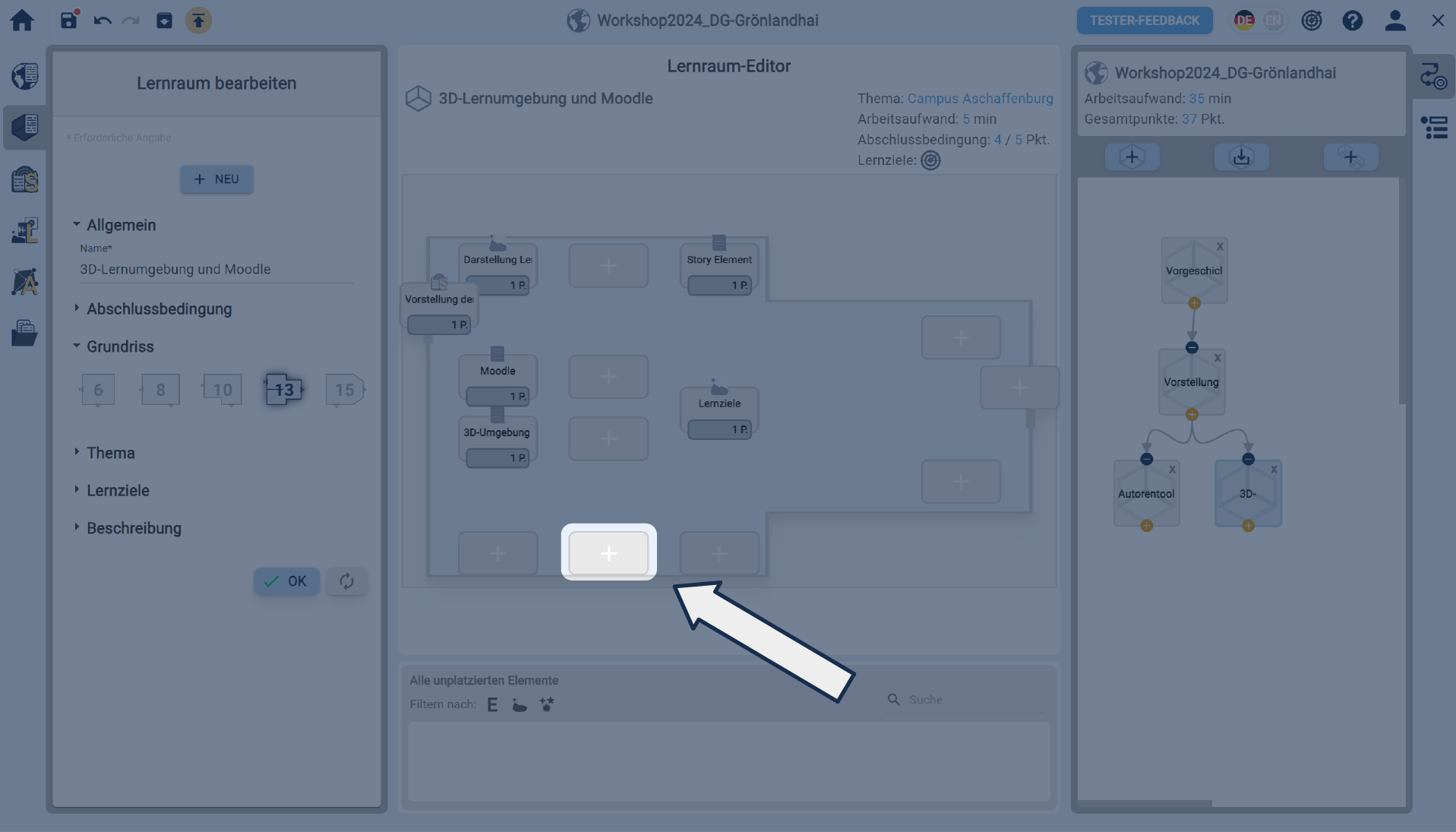
Task: Select floor plan with 15 slots
Action: (x=345, y=390)
